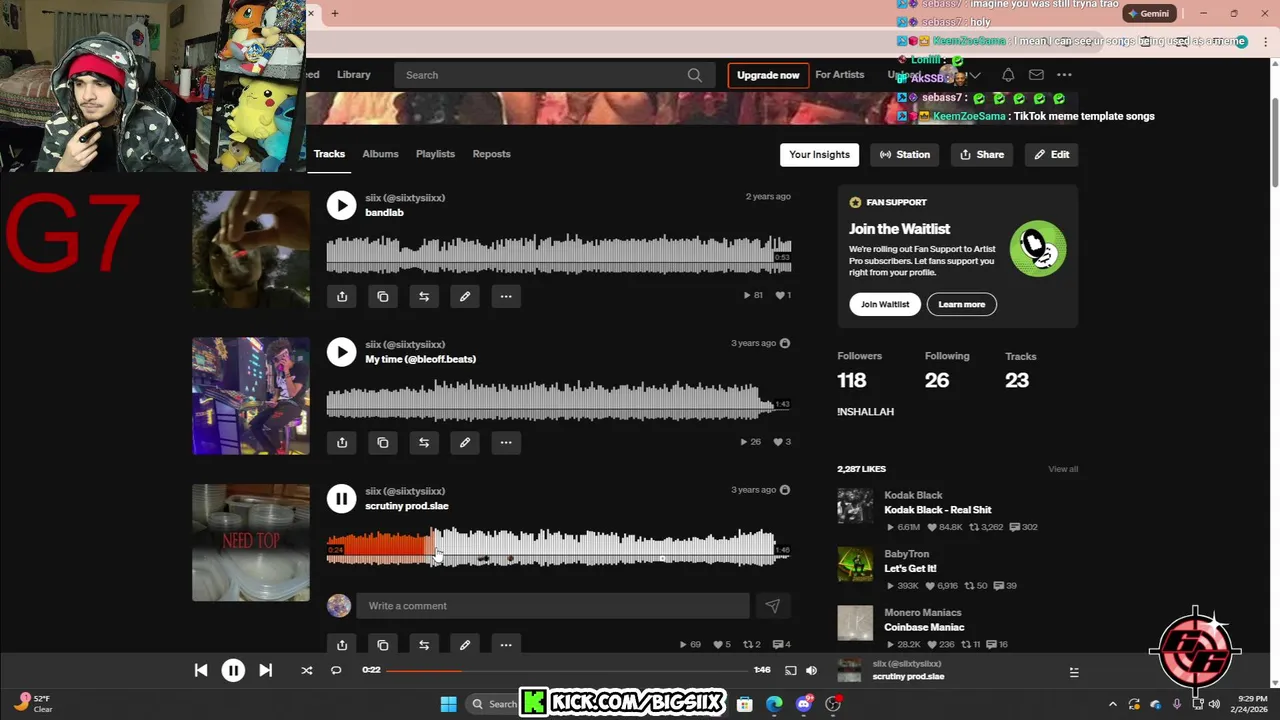The width and height of the screenshot is (1280, 720).
Task: Edit pencil icon under My time (@bleoff.beats)
Action: coord(465,442)
